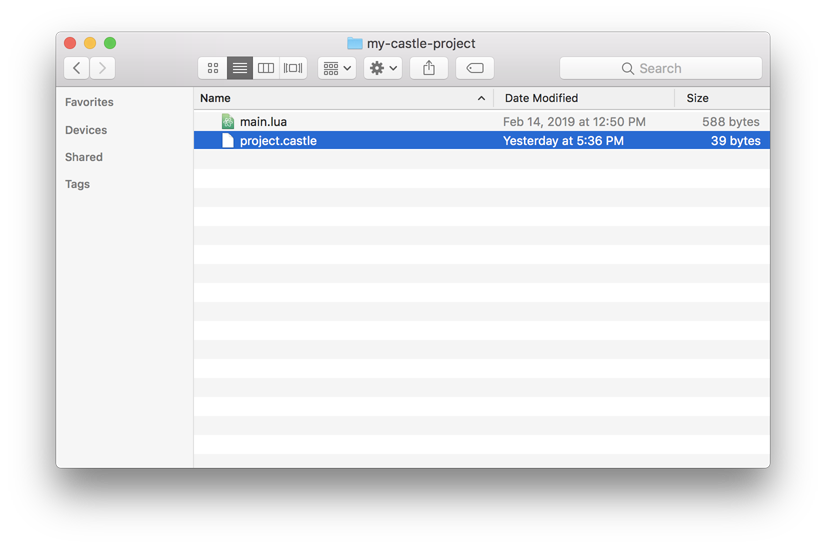Click the main.lua file icon
Image resolution: width=826 pixels, height=548 pixels.
pyautogui.click(x=228, y=122)
